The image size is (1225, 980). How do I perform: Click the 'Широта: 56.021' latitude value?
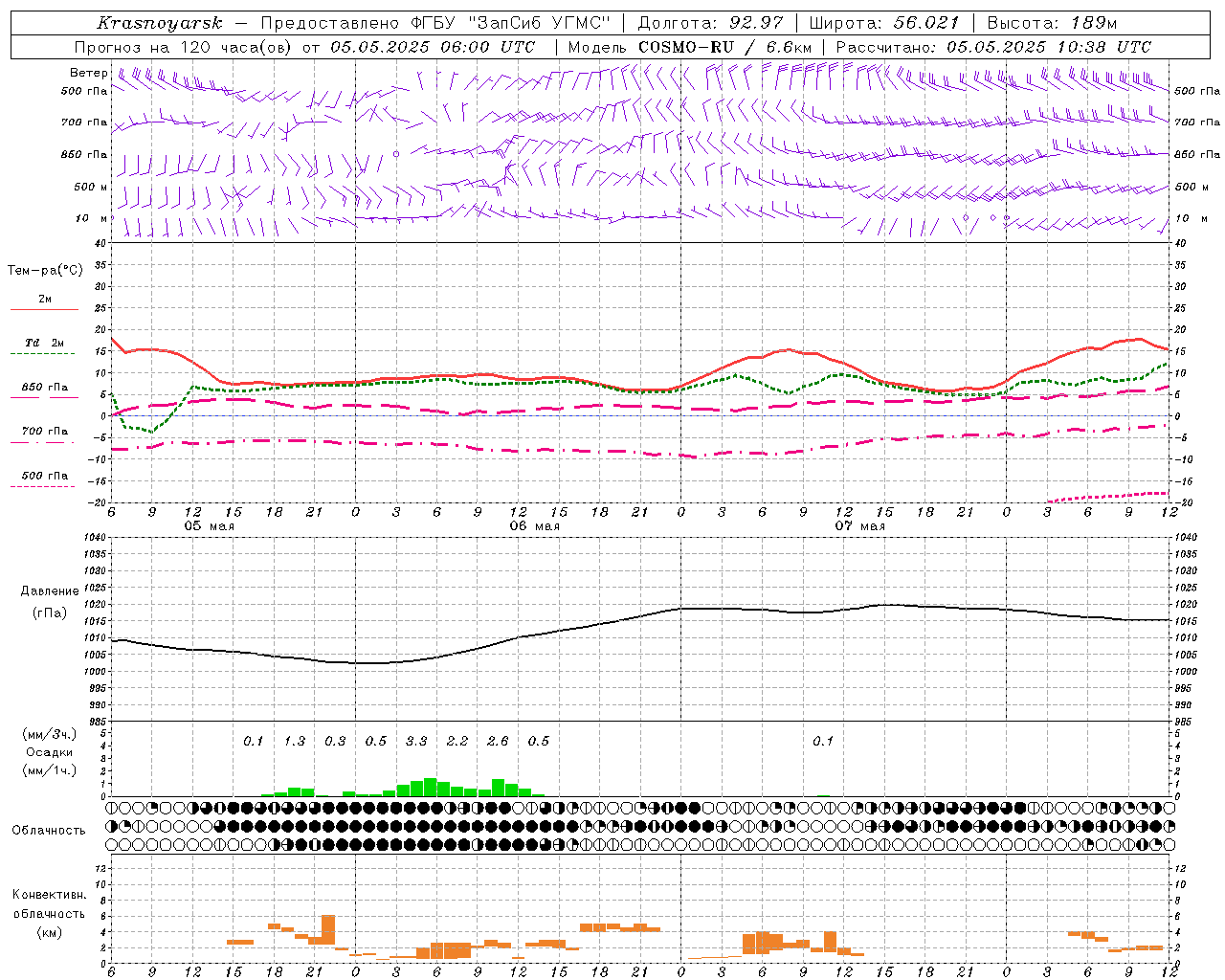[x=884, y=23]
